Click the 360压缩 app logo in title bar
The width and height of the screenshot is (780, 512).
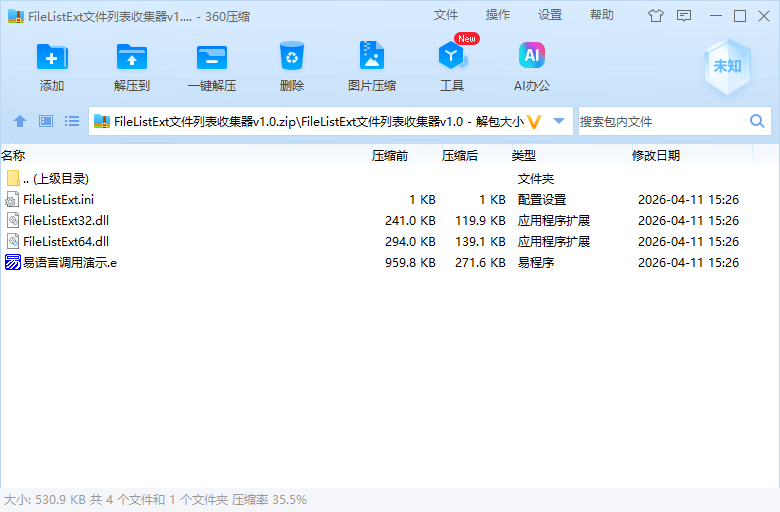coord(16,16)
